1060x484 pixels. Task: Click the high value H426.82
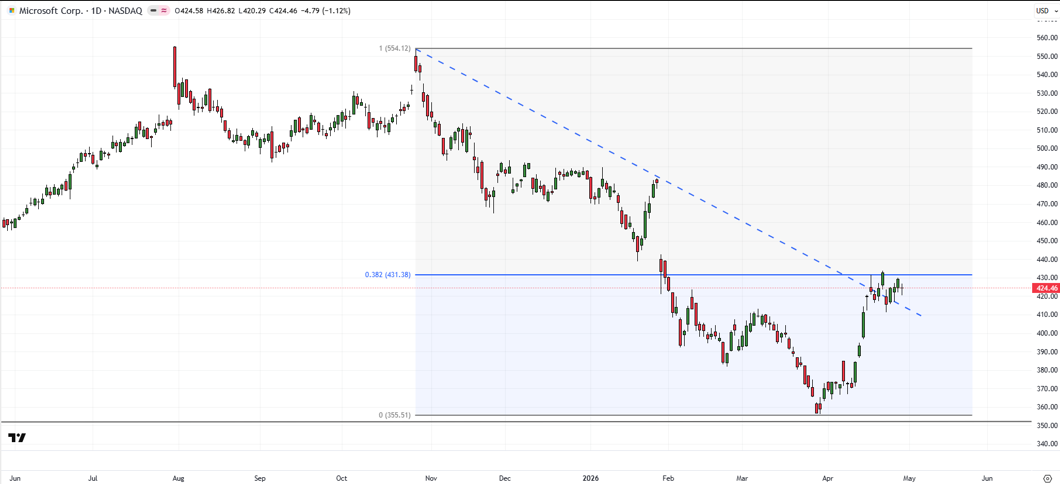221,11
